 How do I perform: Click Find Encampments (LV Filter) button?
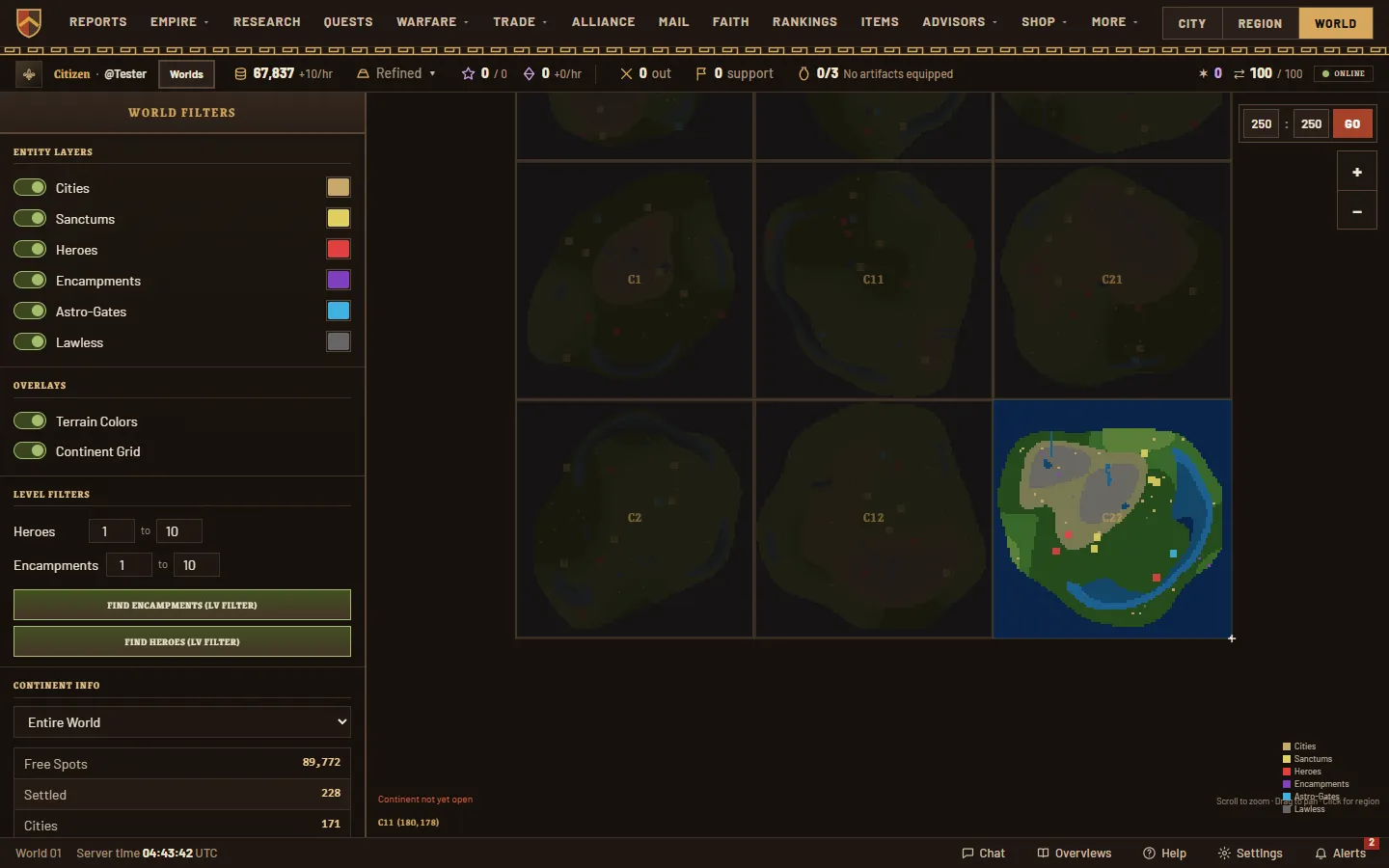tap(182, 605)
